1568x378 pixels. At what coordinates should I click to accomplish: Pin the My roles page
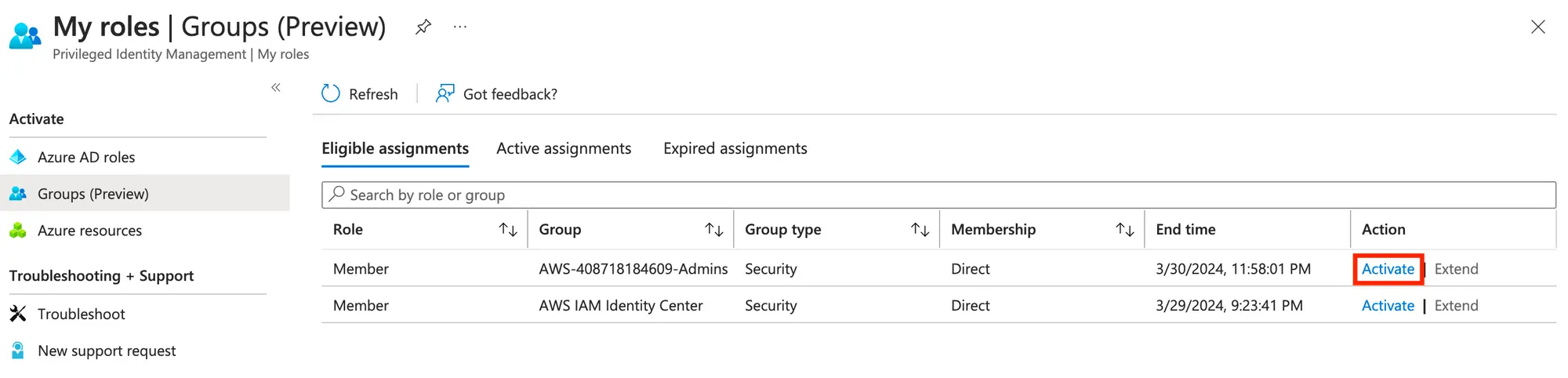point(423,27)
